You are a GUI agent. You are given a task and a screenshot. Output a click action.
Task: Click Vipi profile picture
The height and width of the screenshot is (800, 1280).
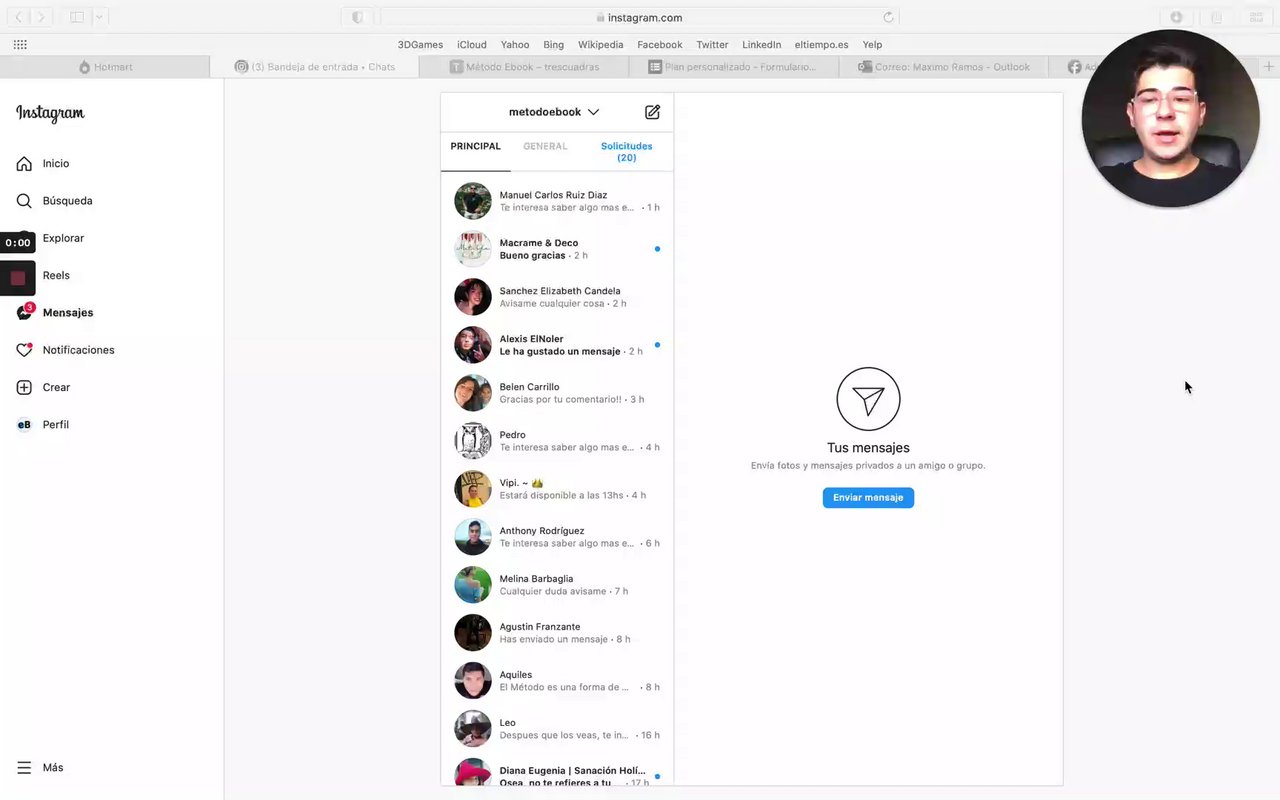coord(473,489)
